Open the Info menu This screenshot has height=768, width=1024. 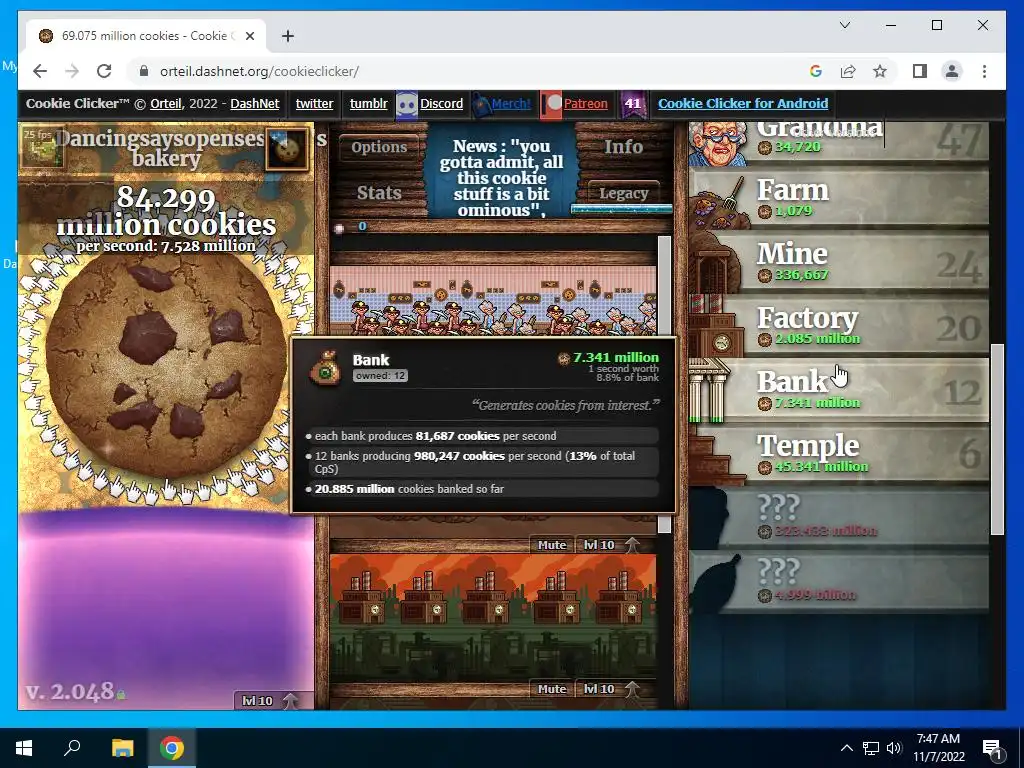tap(624, 147)
